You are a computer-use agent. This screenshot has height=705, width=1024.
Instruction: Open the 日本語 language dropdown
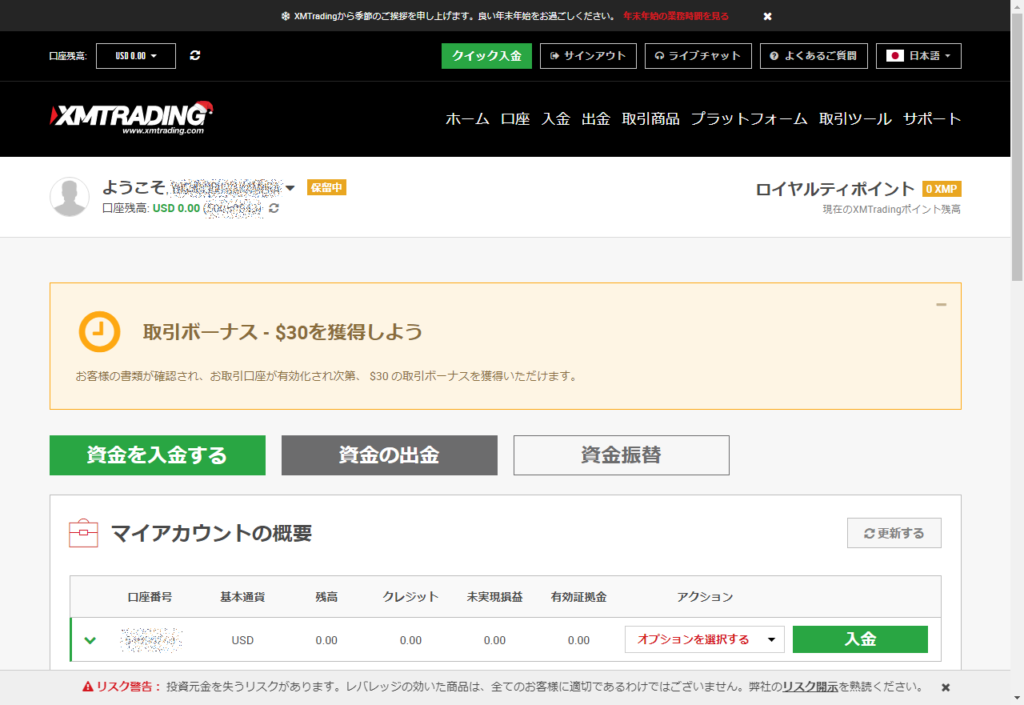click(x=918, y=56)
